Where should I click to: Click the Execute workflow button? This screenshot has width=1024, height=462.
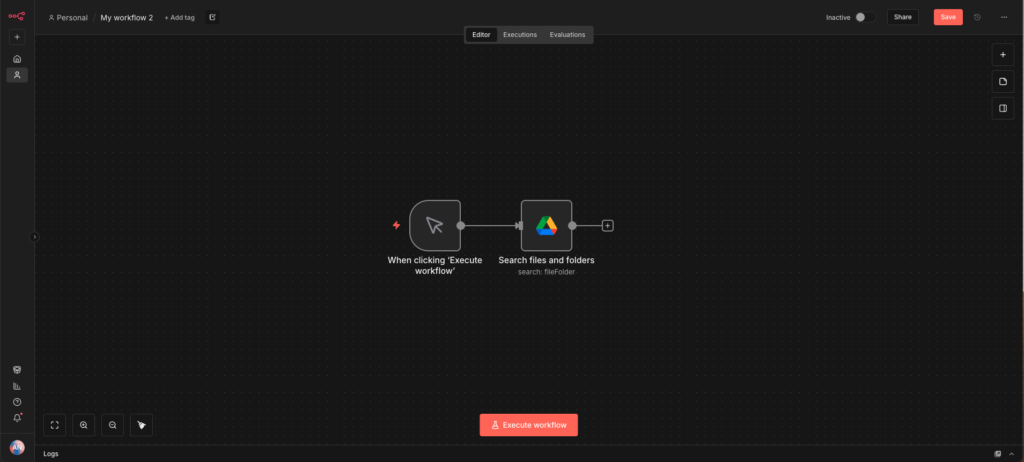tap(528, 425)
